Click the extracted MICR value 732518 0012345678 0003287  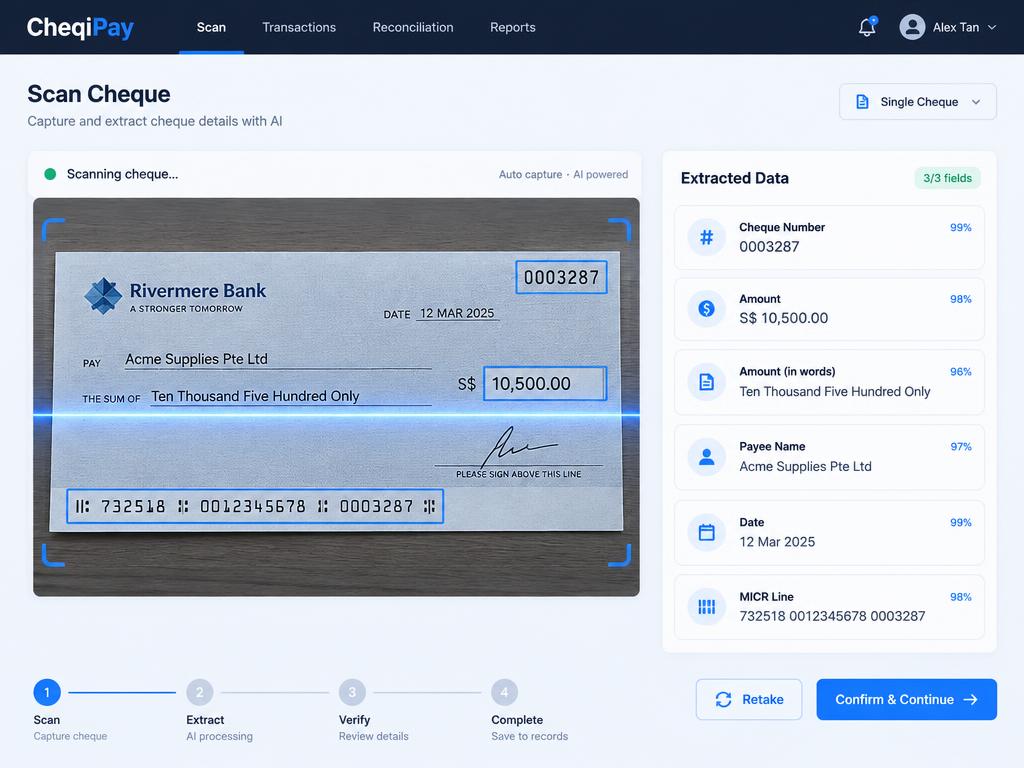[x=832, y=616]
